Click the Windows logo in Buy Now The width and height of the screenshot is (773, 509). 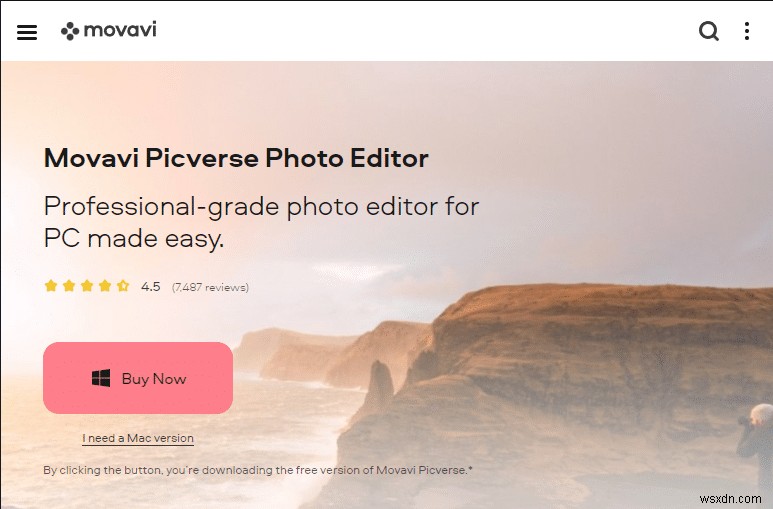(x=101, y=378)
